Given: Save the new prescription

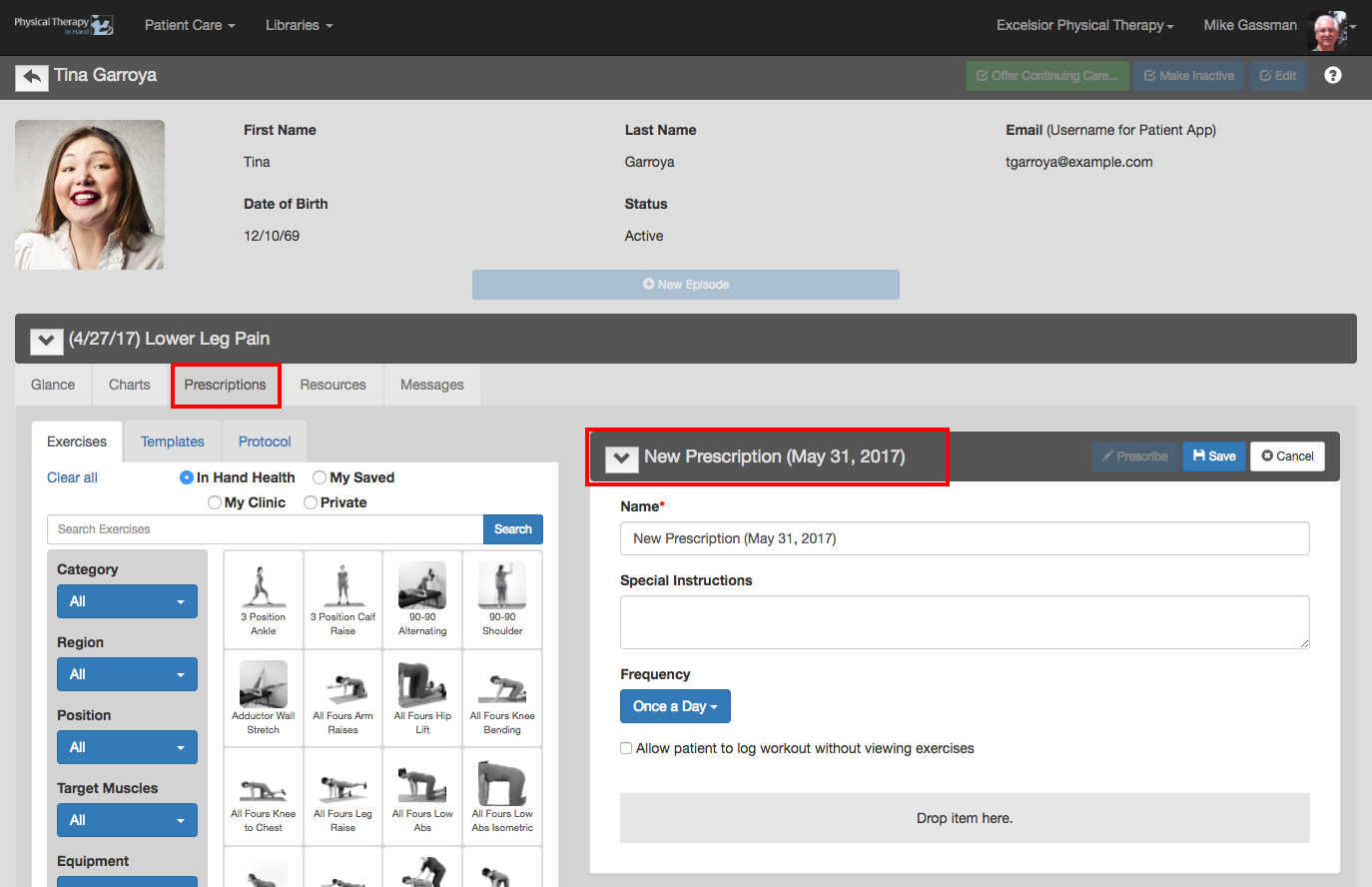Looking at the screenshot, I should 1214,456.
